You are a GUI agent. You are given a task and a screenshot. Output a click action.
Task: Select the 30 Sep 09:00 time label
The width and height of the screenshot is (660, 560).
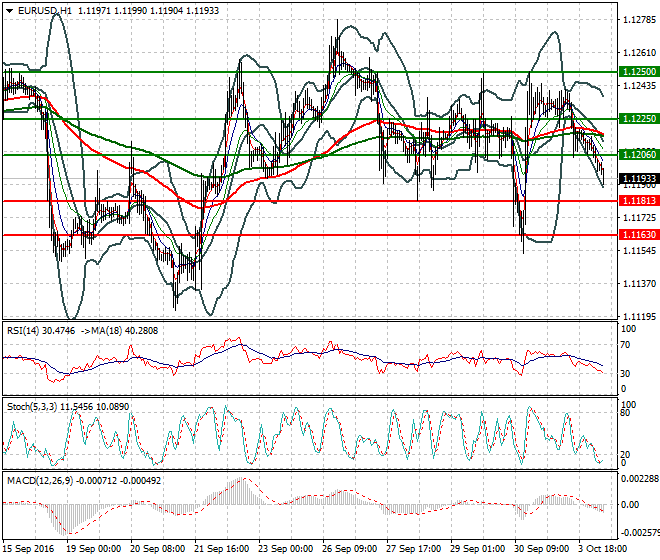pyautogui.click(x=541, y=549)
